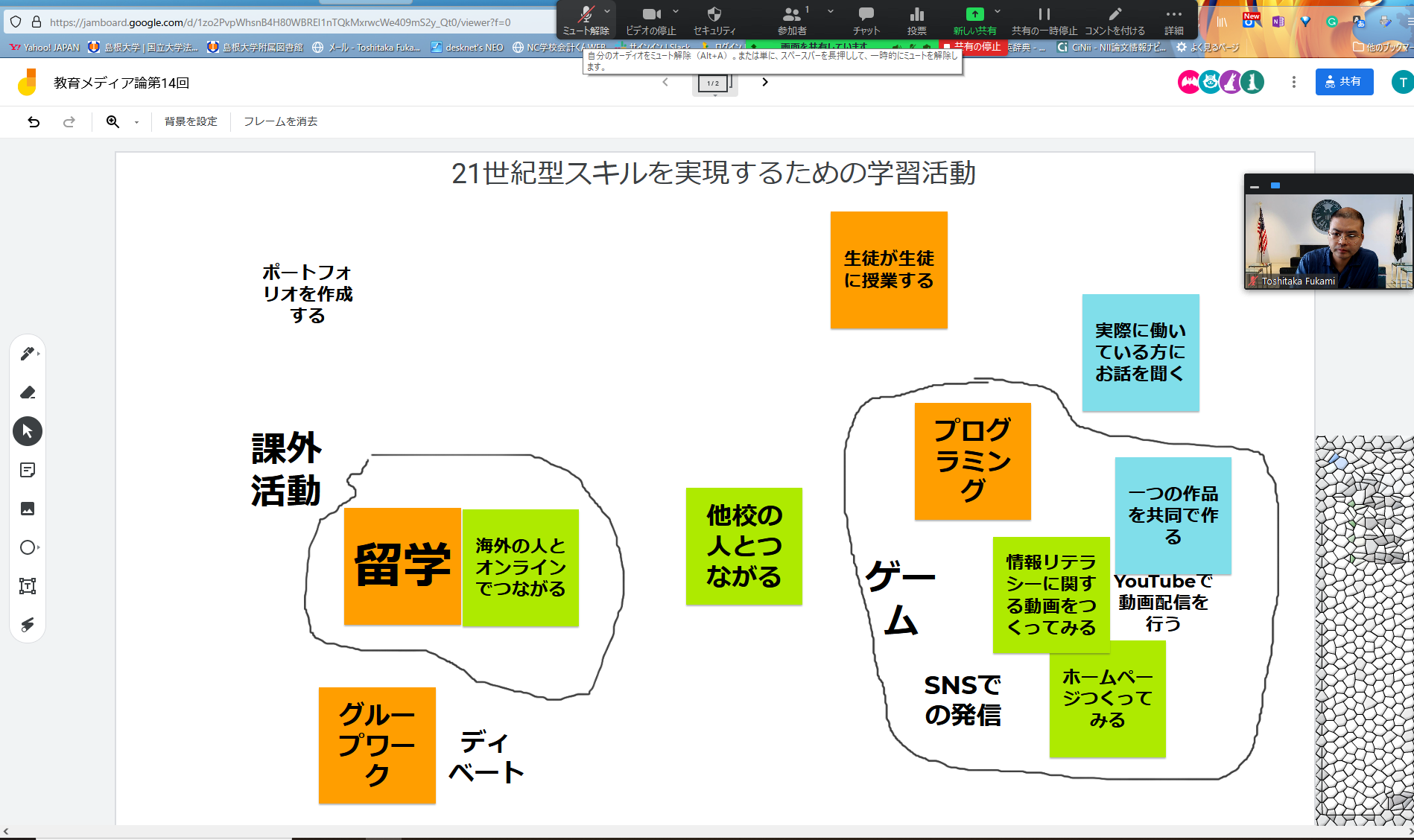Click フレームを消去 to clear frame
The height and width of the screenshot is (840, 1414).
click(x=280, y=121)
